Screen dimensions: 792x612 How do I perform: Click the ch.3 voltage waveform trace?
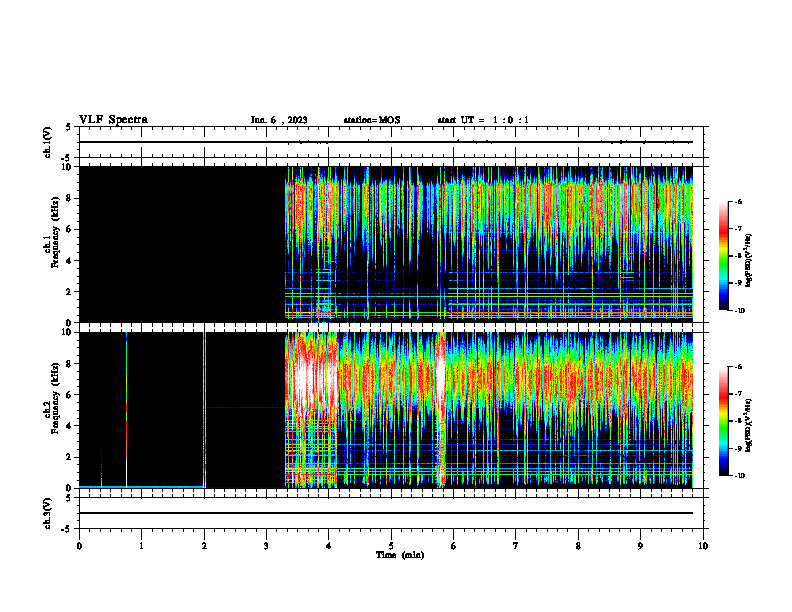point(385,513)
